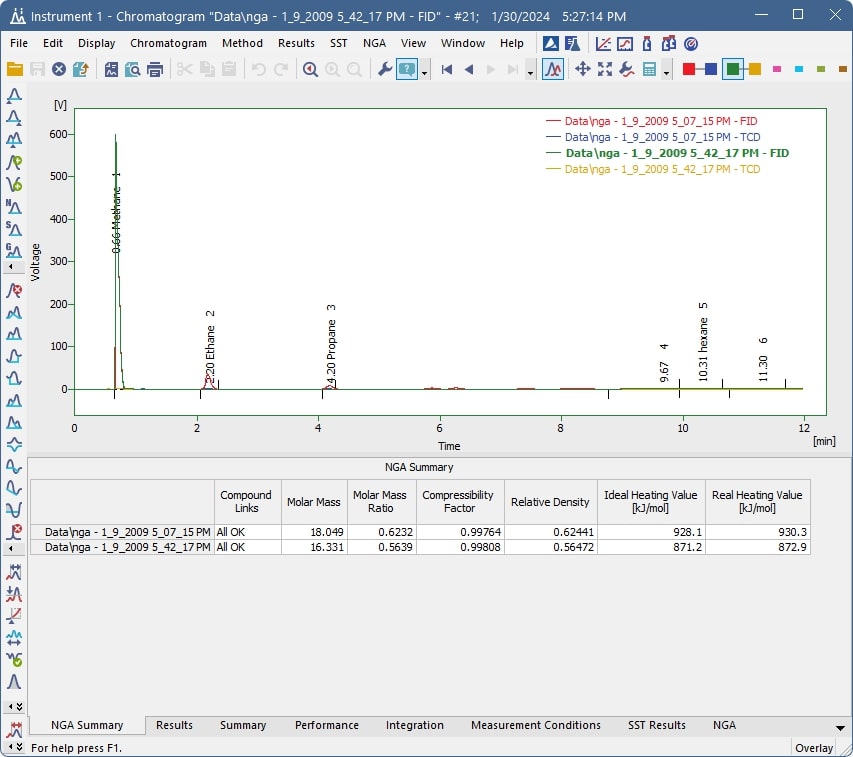
Task: Open the wrench settings icon
Action: [x=385, y=69]
